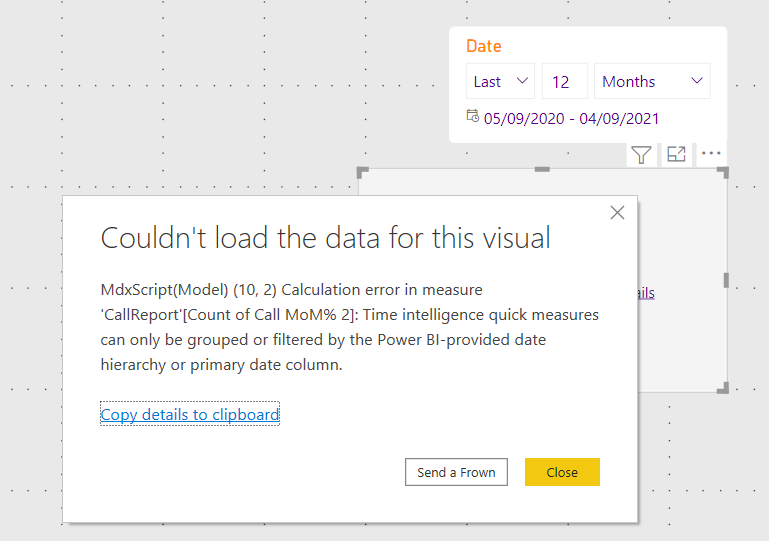Click the MdxScript error message text
This screenshot has width=769, height=541.
click(x=350, y=327)
